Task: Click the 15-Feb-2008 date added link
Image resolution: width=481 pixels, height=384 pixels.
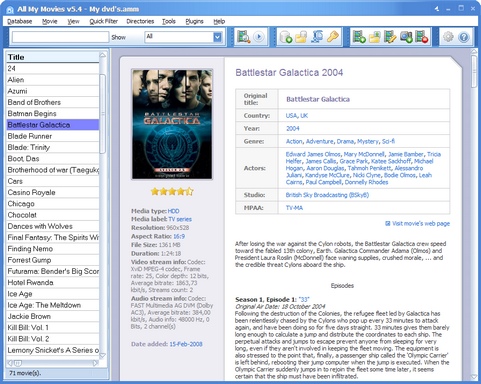Action: [186, 344]
